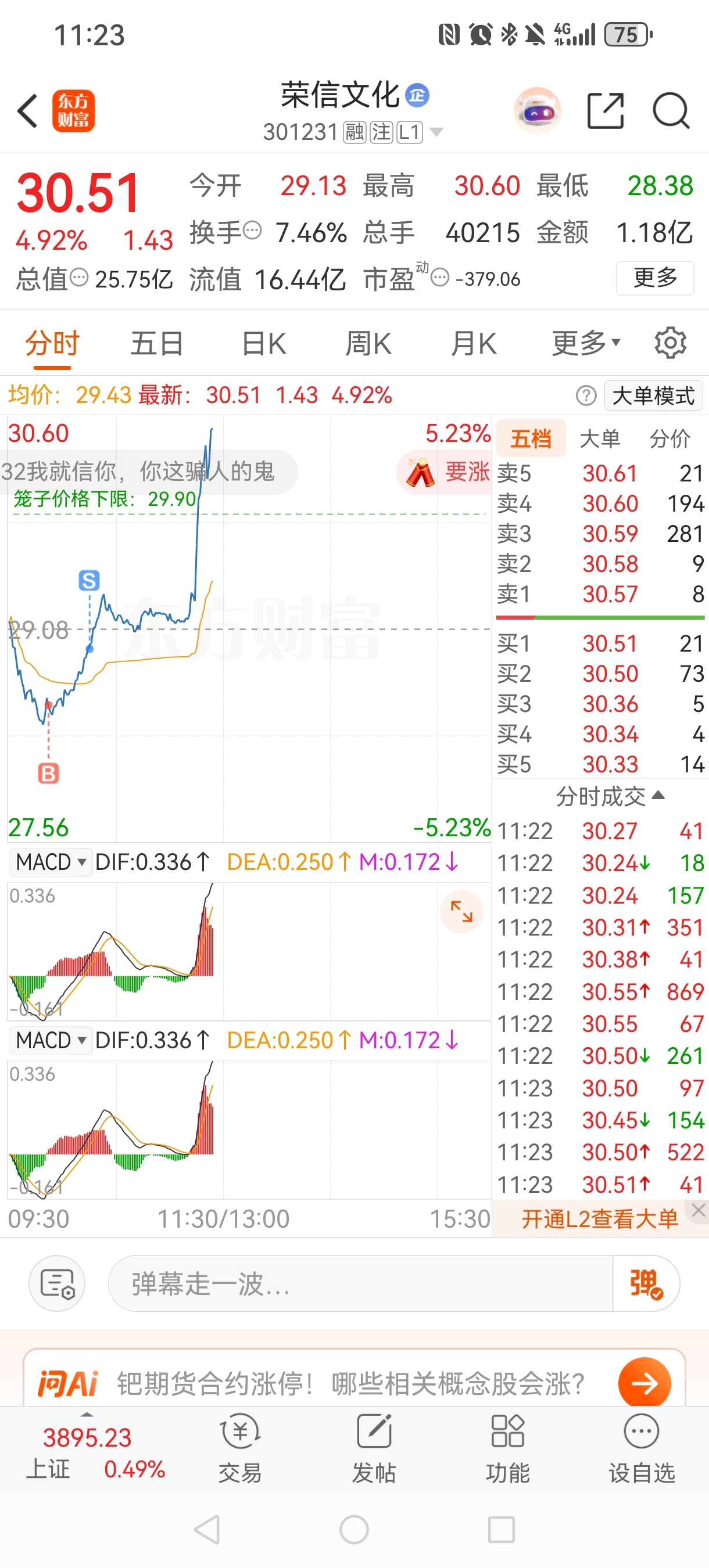Expand stock code dropdown triangle
The image size is (709, 1568).
click(x=436, y=132)
